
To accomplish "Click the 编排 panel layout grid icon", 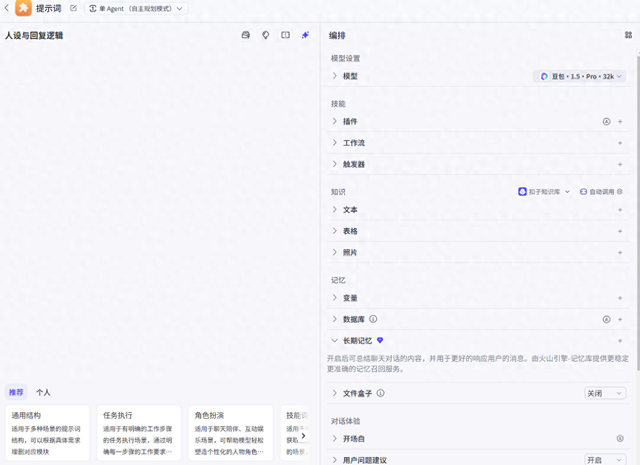I will pyautogui.click(x=629, y=35).
